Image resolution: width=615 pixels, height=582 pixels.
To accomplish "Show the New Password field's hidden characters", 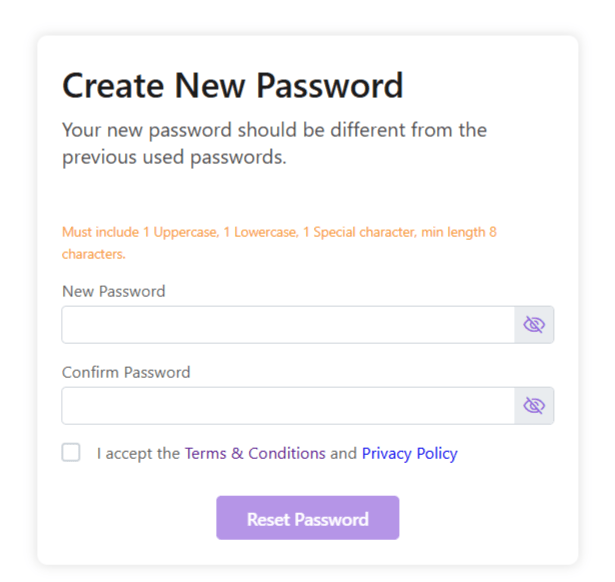I will click(x=534, y=325).
